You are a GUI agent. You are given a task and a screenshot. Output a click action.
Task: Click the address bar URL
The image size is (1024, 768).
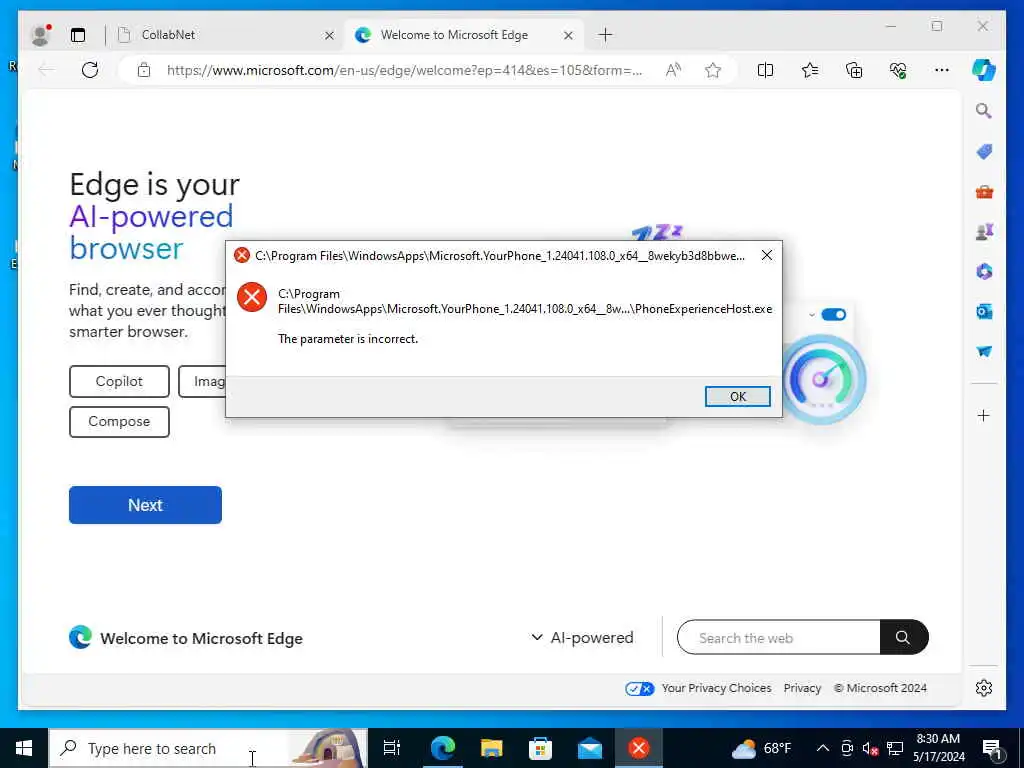[x=404, y=70]
